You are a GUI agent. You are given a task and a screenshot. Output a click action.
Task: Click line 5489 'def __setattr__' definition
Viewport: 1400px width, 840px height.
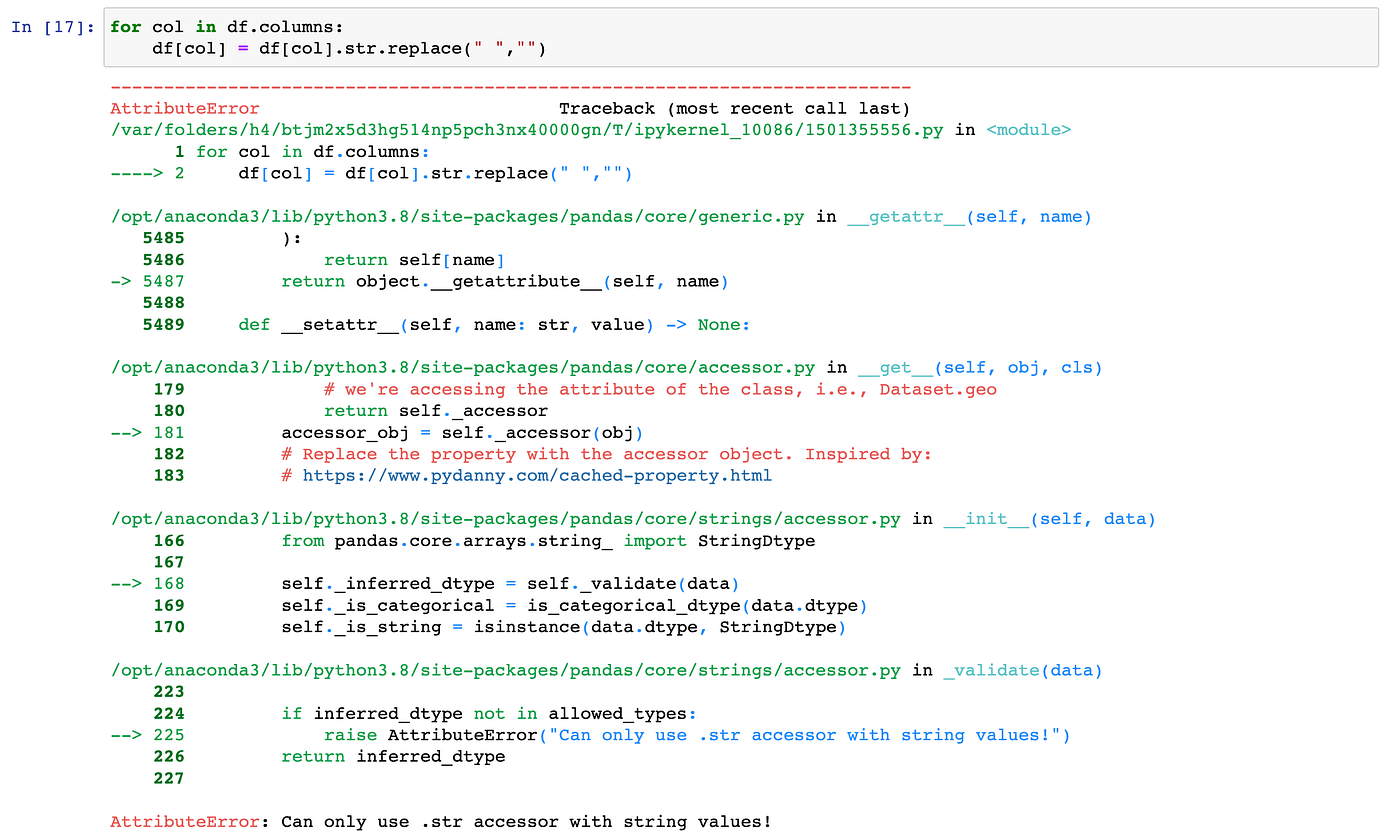494,325
